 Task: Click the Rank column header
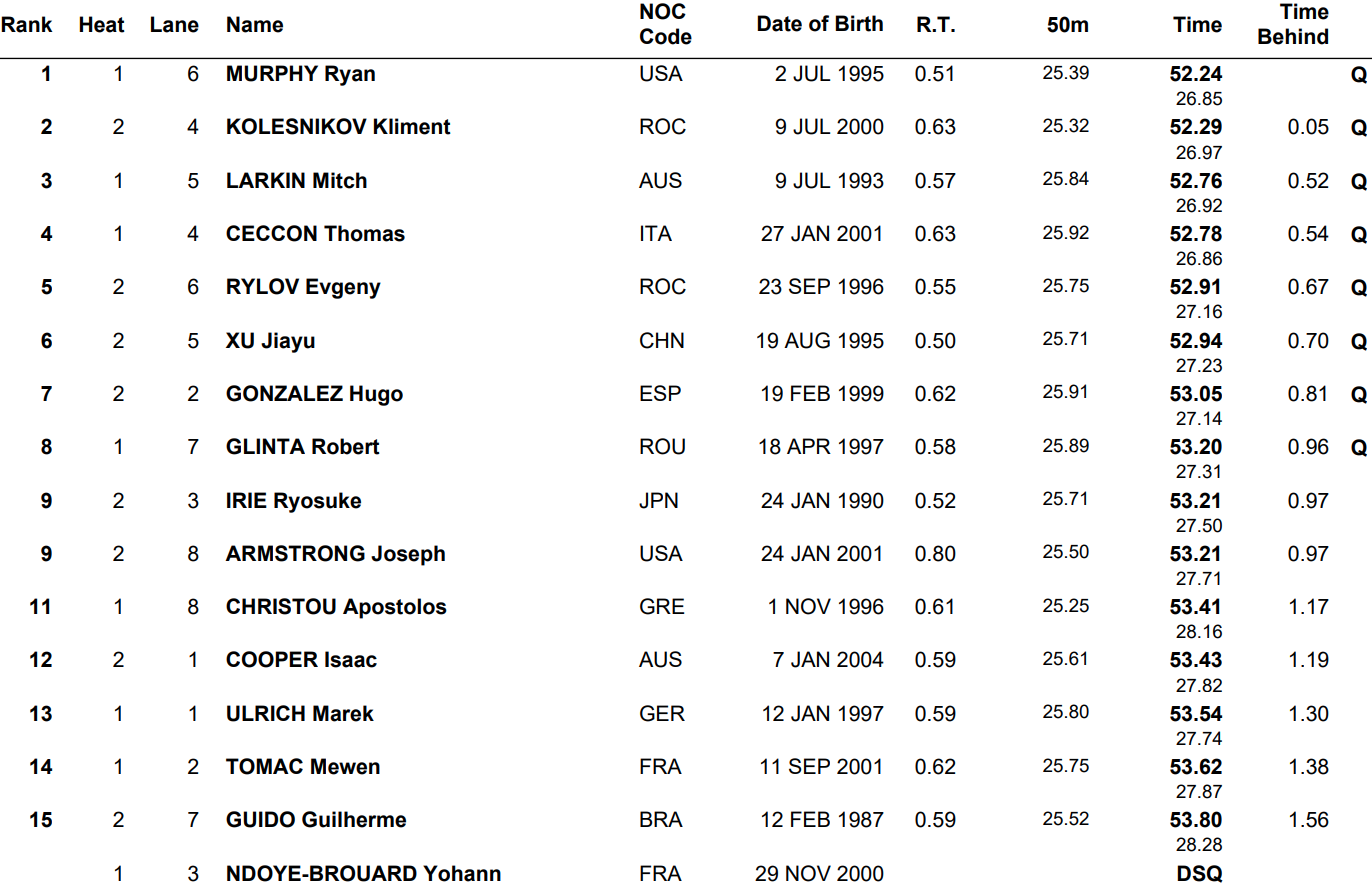pyautogui.click(x=27, y=25)
